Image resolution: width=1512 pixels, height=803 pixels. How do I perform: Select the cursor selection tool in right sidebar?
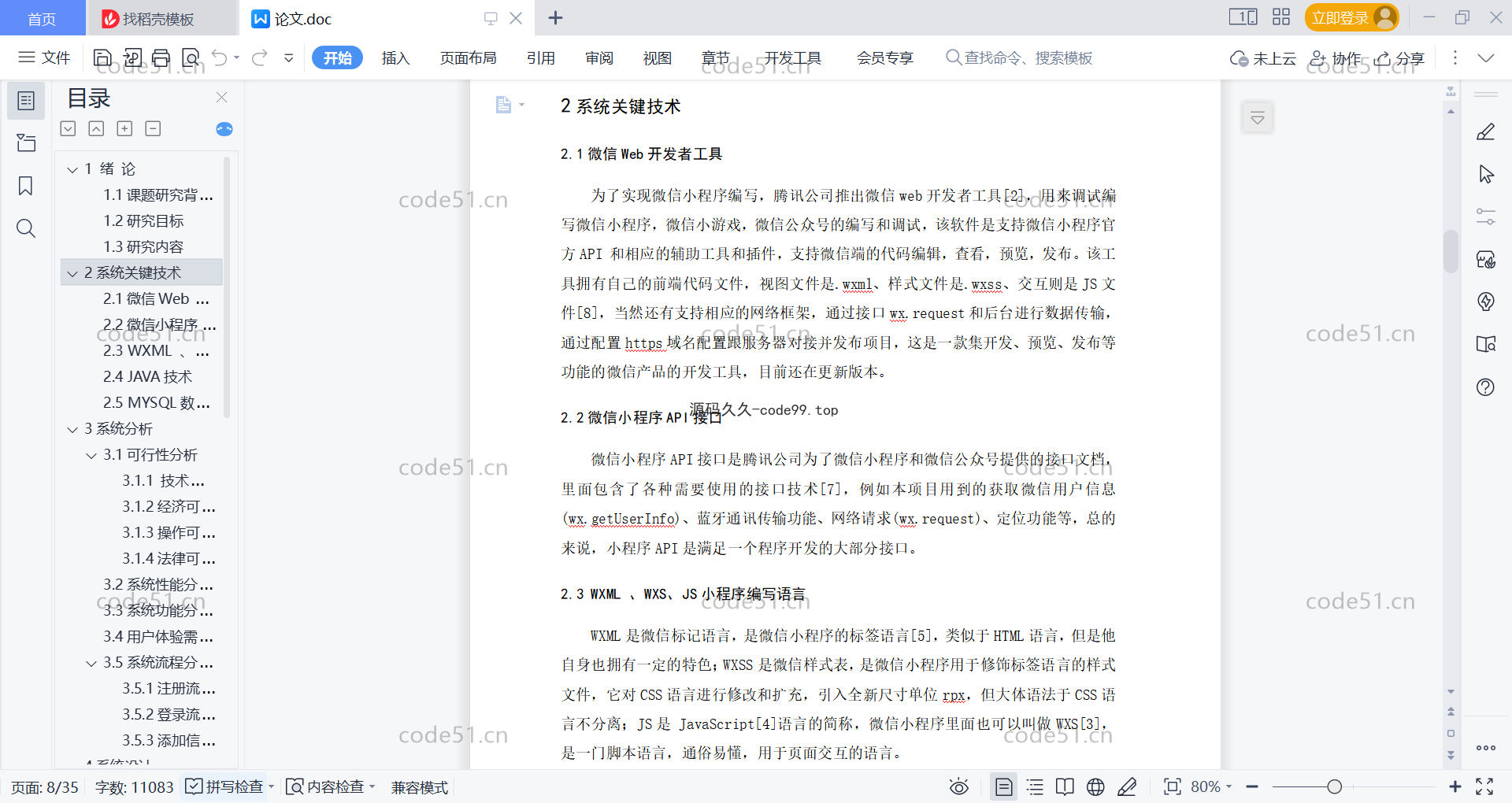pyautogui.click(x=1485, y=174)
